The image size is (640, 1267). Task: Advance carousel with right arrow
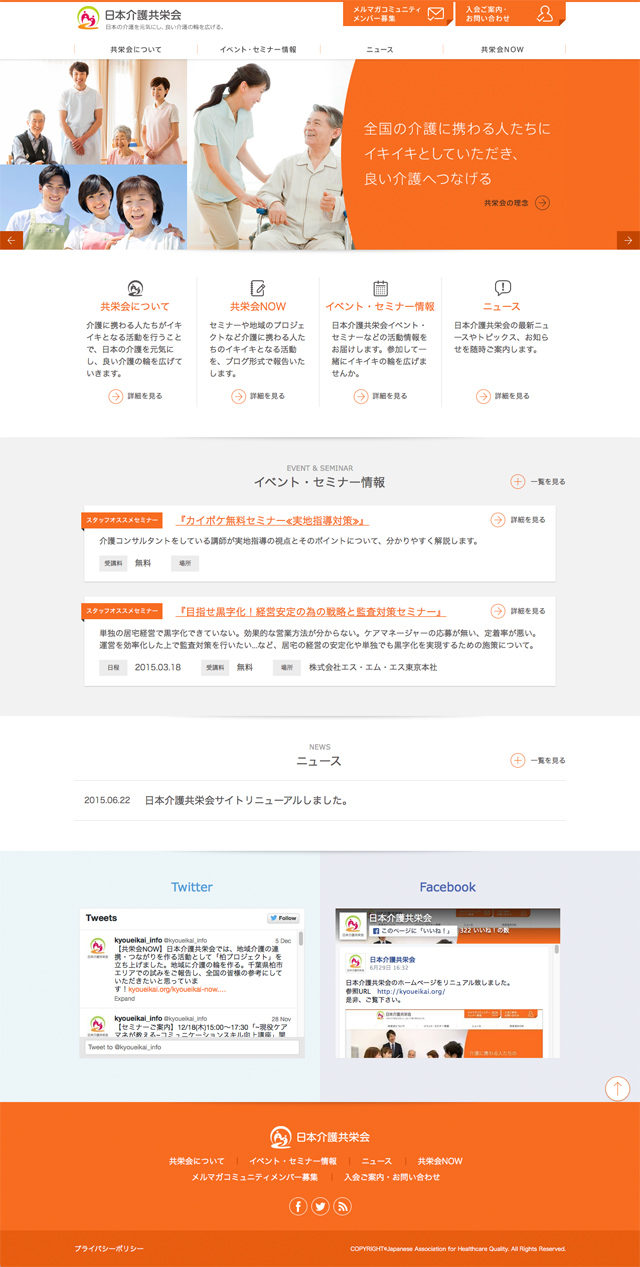[x=628, y=240]
